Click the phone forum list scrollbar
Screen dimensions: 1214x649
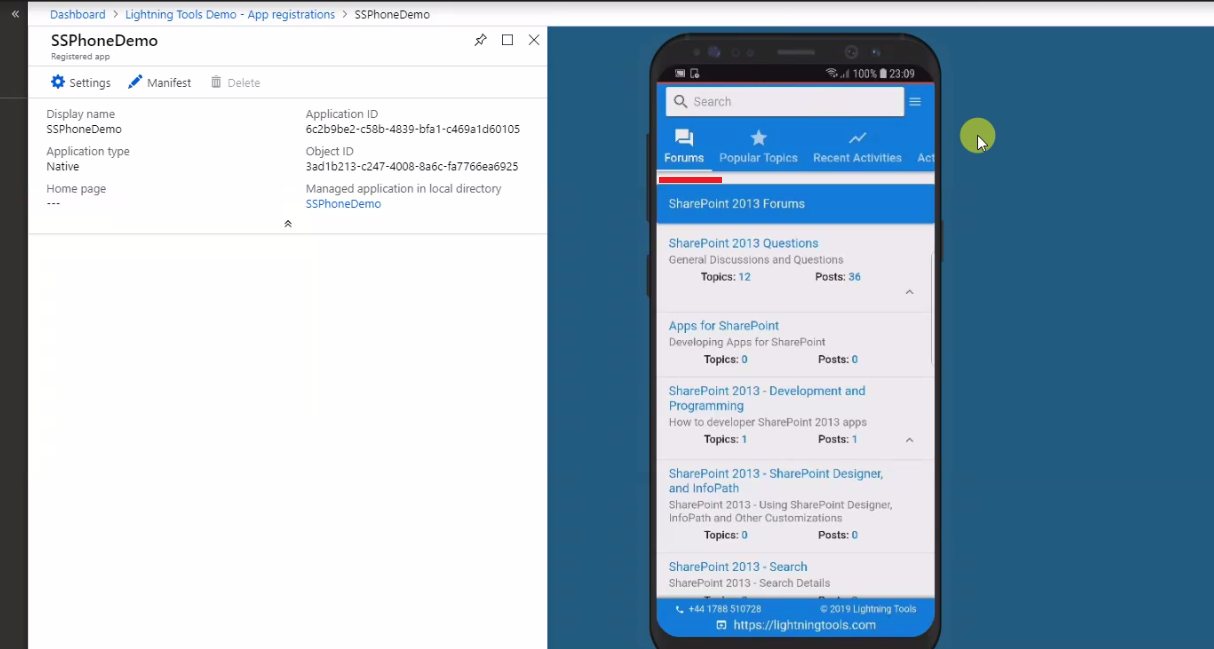pyautogui.click(x=932, y=308)
